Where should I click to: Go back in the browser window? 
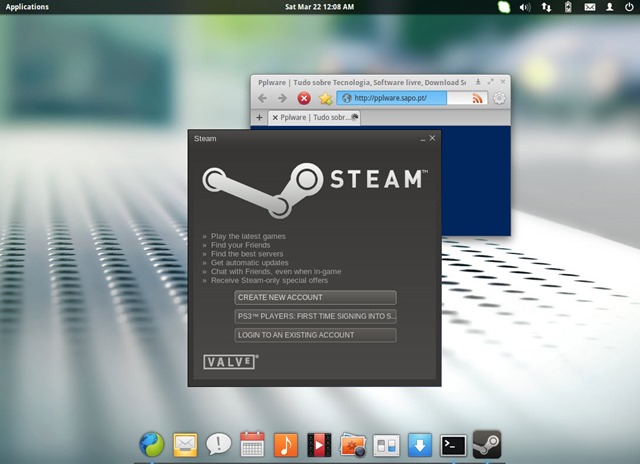[262, 98]
